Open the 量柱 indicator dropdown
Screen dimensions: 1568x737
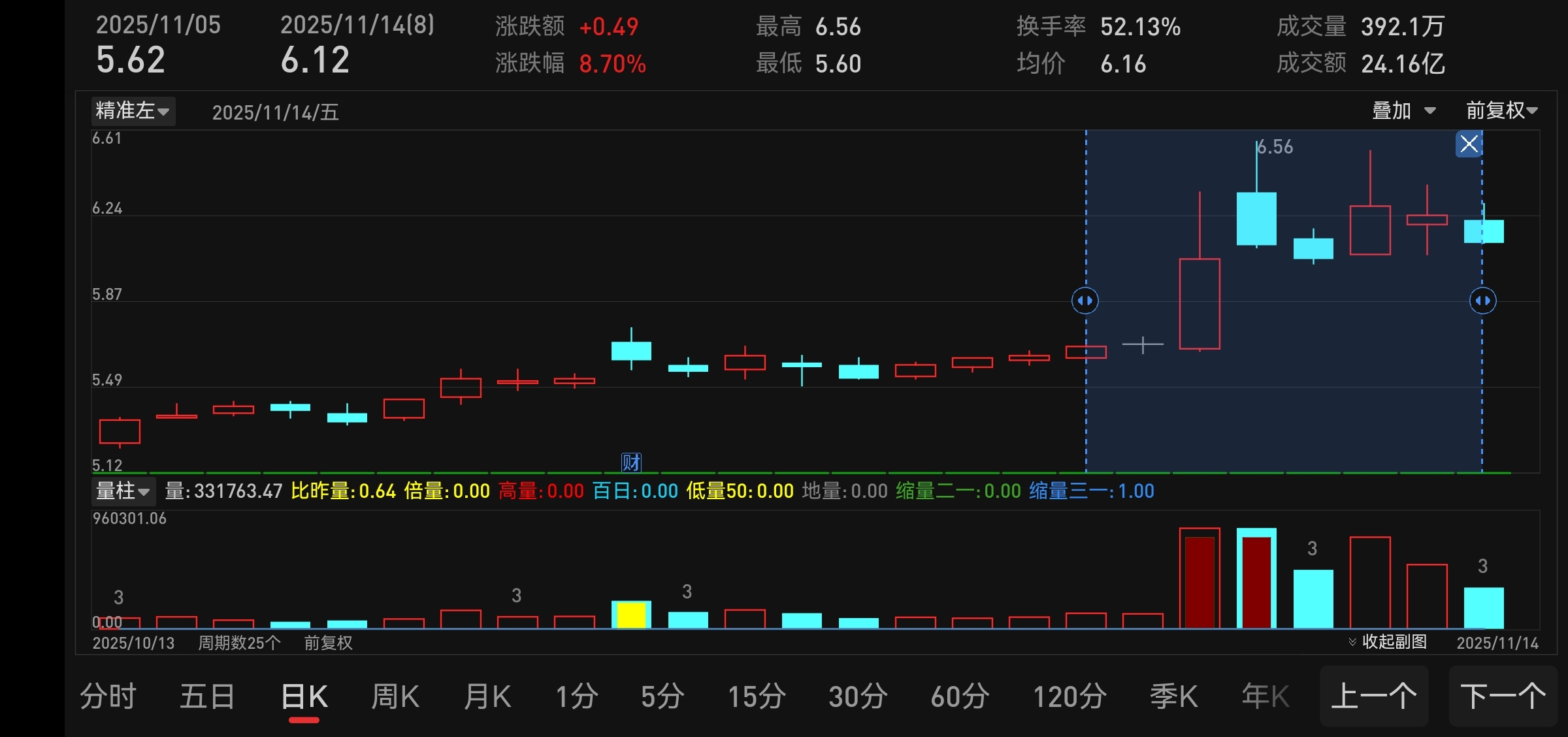[123, 491]
